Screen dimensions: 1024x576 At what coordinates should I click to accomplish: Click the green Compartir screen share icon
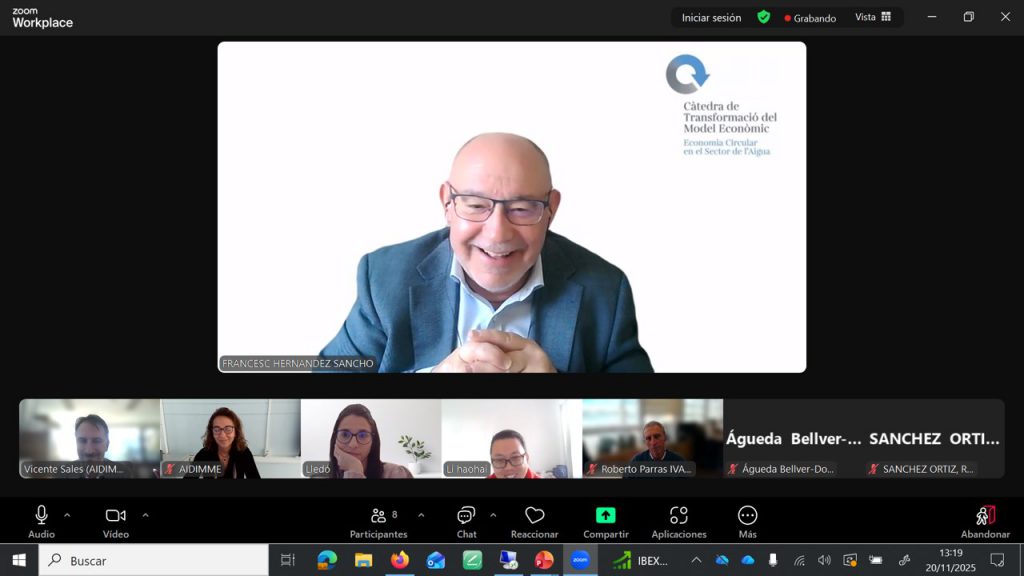point(605,516)
